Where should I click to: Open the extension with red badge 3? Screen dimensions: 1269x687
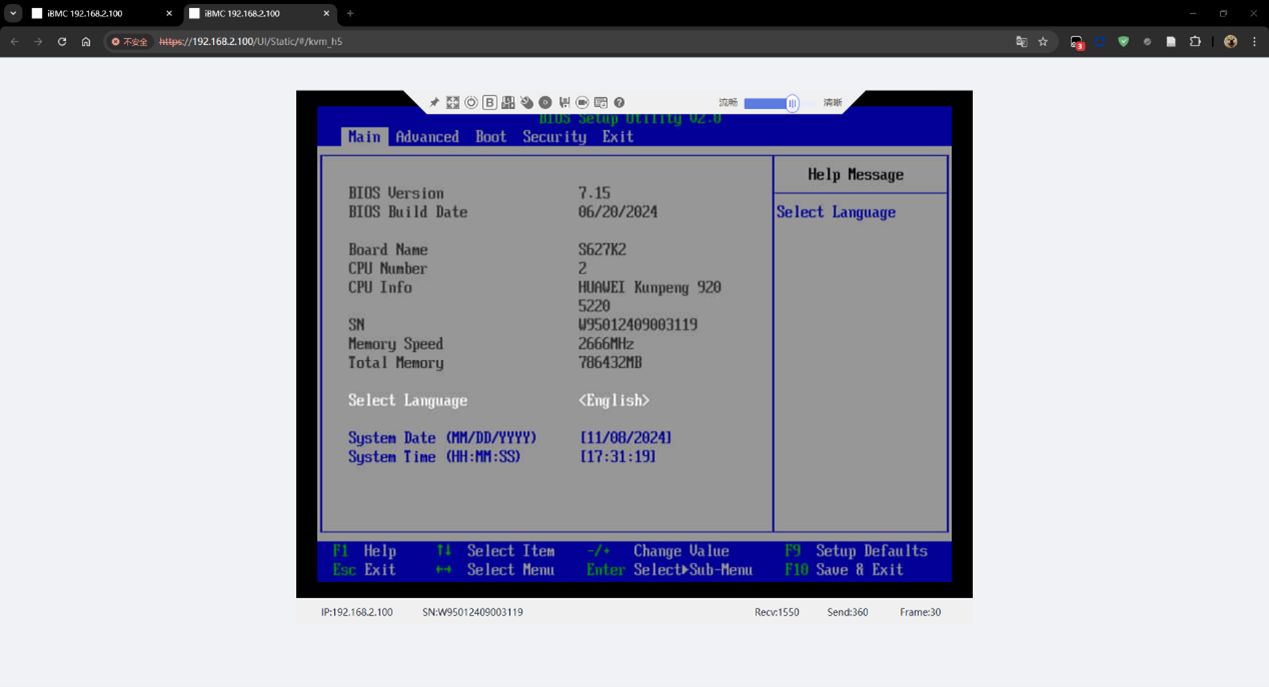coord(1076,42)
